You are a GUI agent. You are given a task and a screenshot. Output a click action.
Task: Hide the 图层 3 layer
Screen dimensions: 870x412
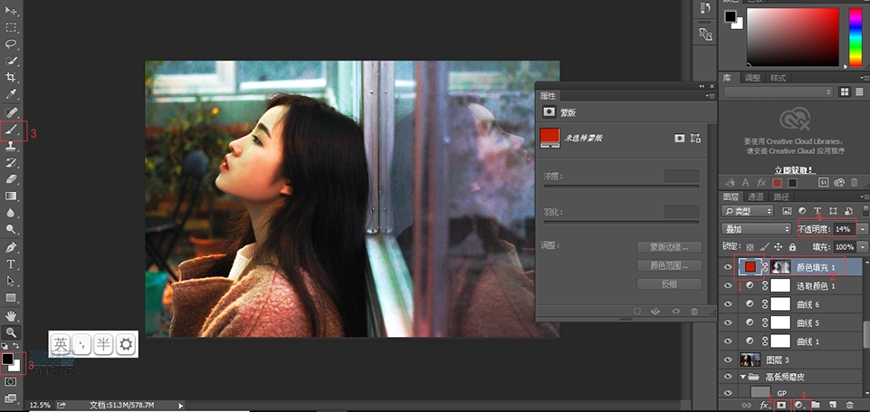727,359
